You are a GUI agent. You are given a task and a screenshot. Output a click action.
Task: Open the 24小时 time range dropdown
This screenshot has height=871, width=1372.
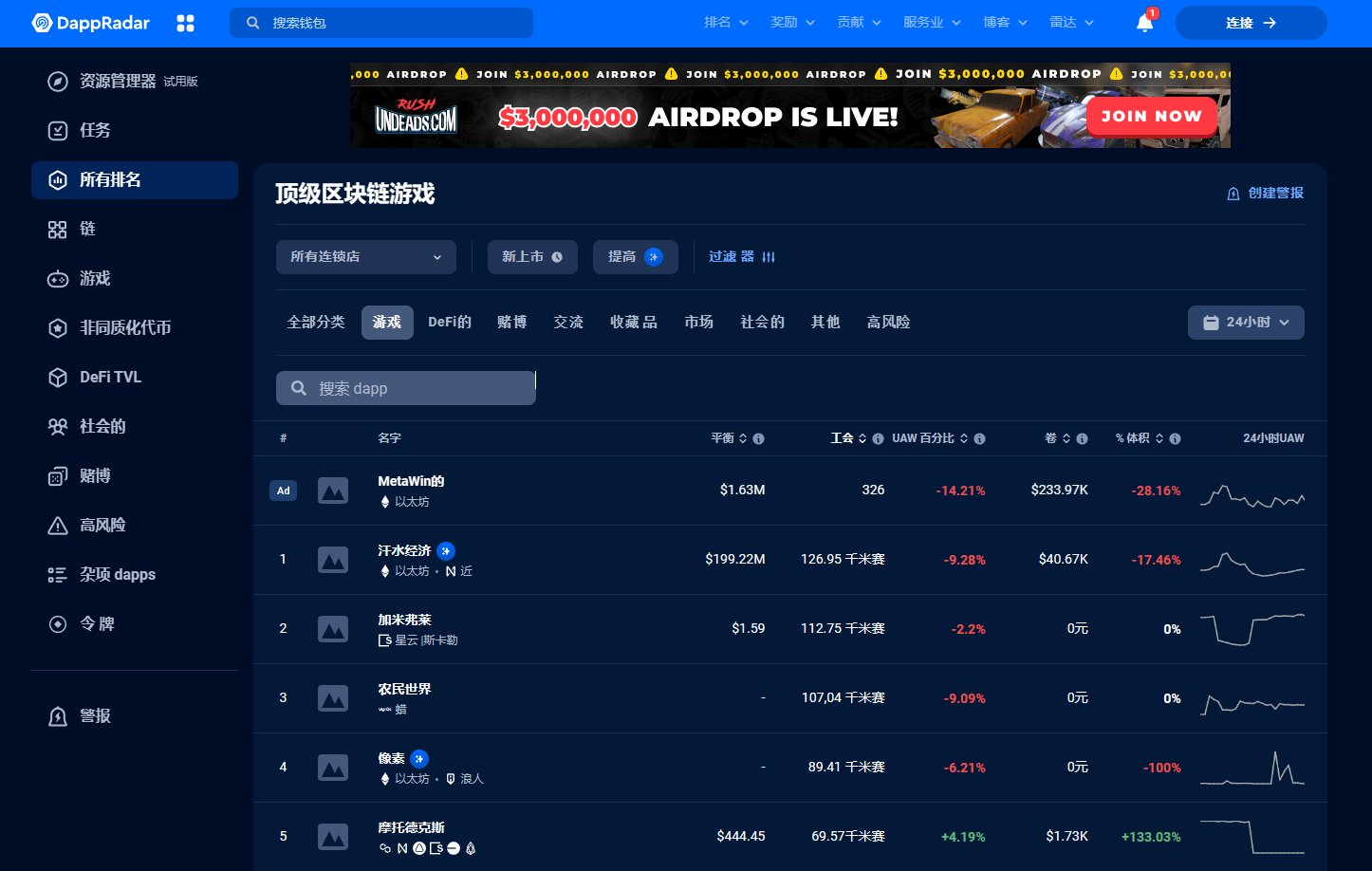point(1246,323)
